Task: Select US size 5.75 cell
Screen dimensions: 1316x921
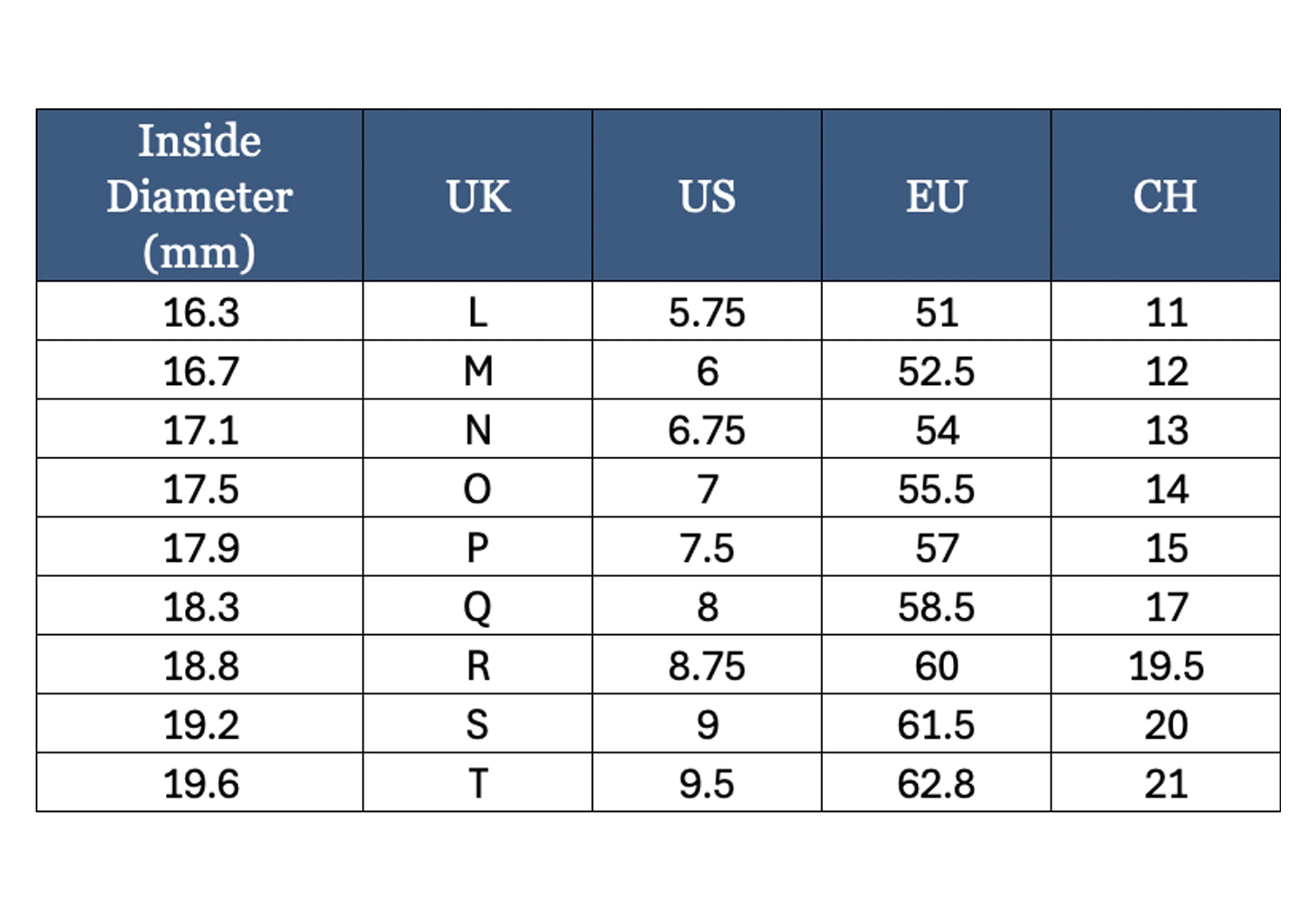Action: (707, 312)
